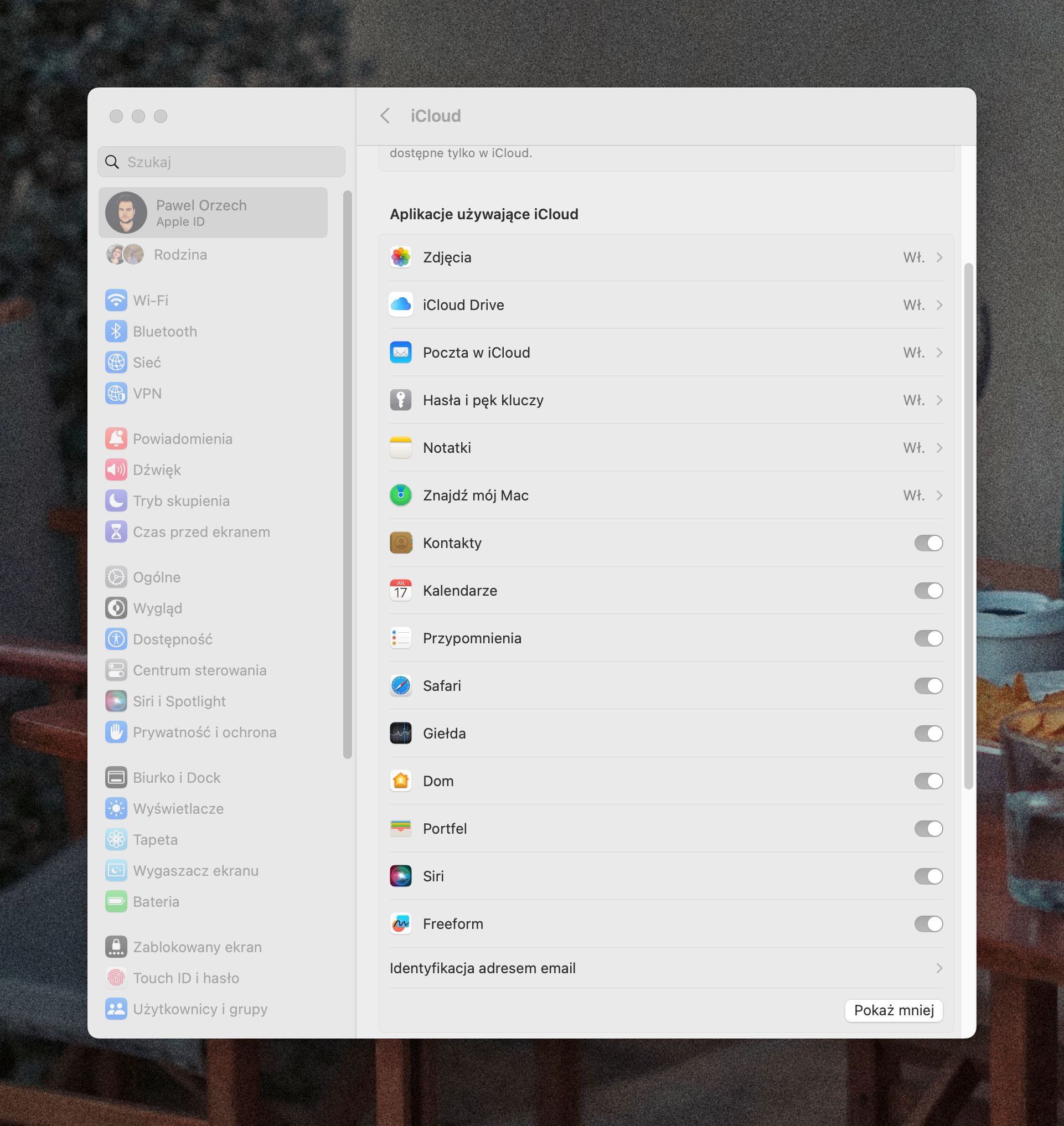This screenshot has height=1126, width=1064.
Task: Click the Wi-Fi icon in sidebar
Action: pos(116,301)
